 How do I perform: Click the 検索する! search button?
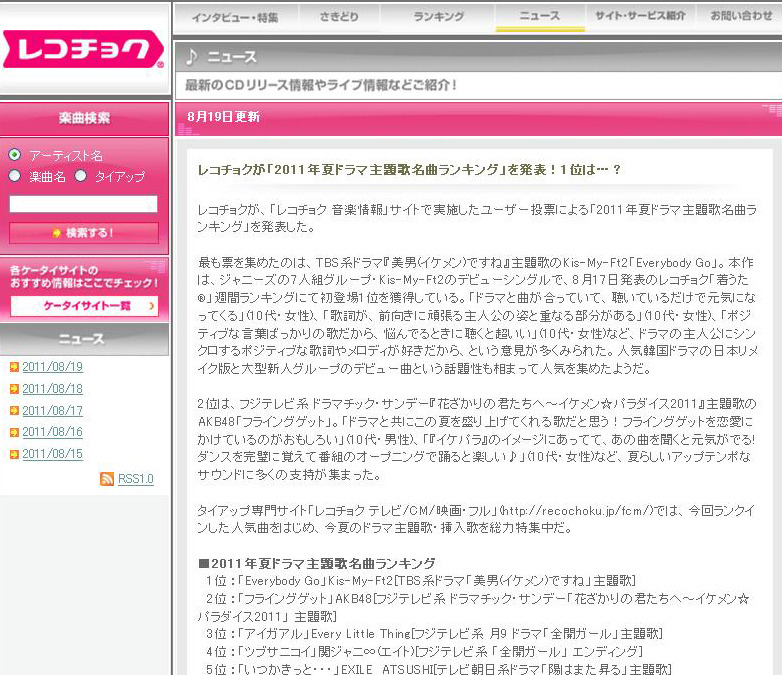point(84,233)
